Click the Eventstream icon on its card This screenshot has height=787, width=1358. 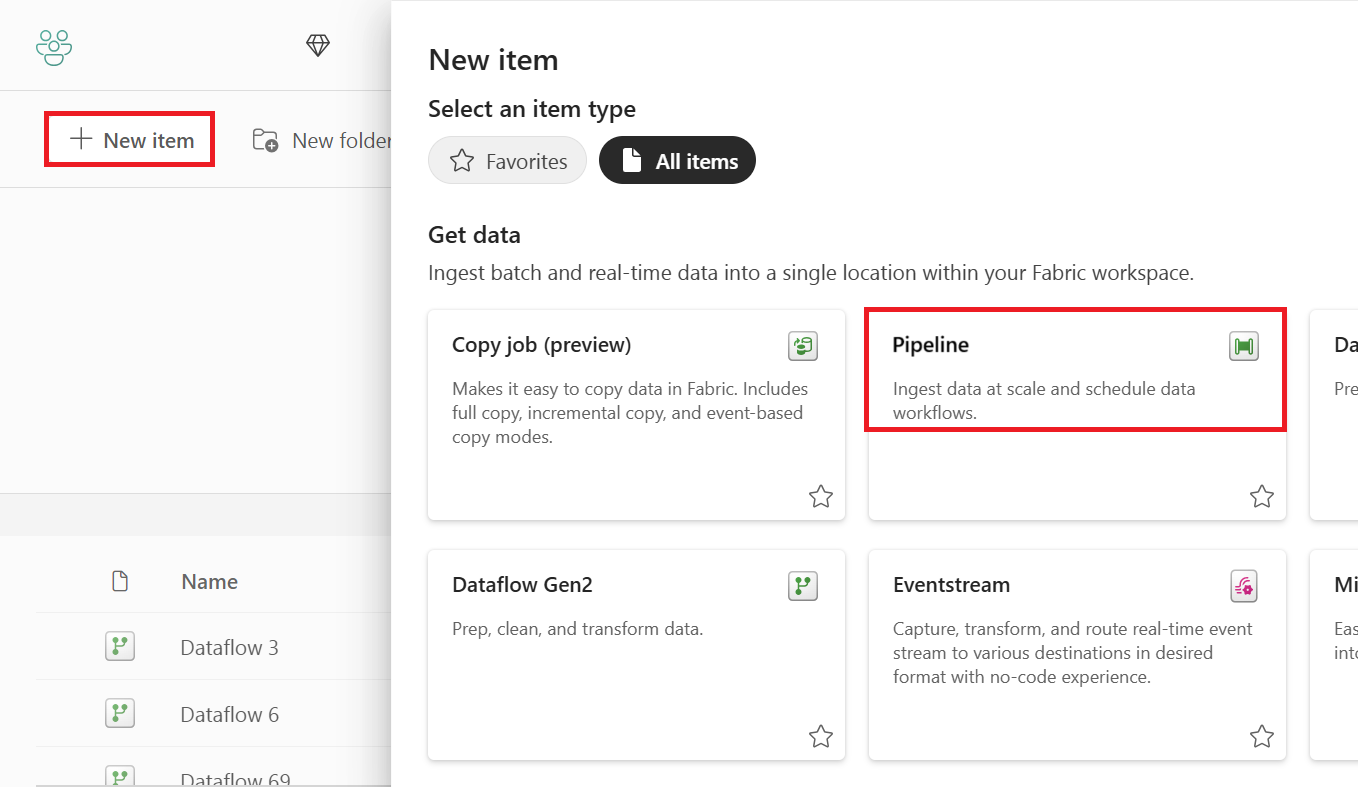tap(1243, 585)
